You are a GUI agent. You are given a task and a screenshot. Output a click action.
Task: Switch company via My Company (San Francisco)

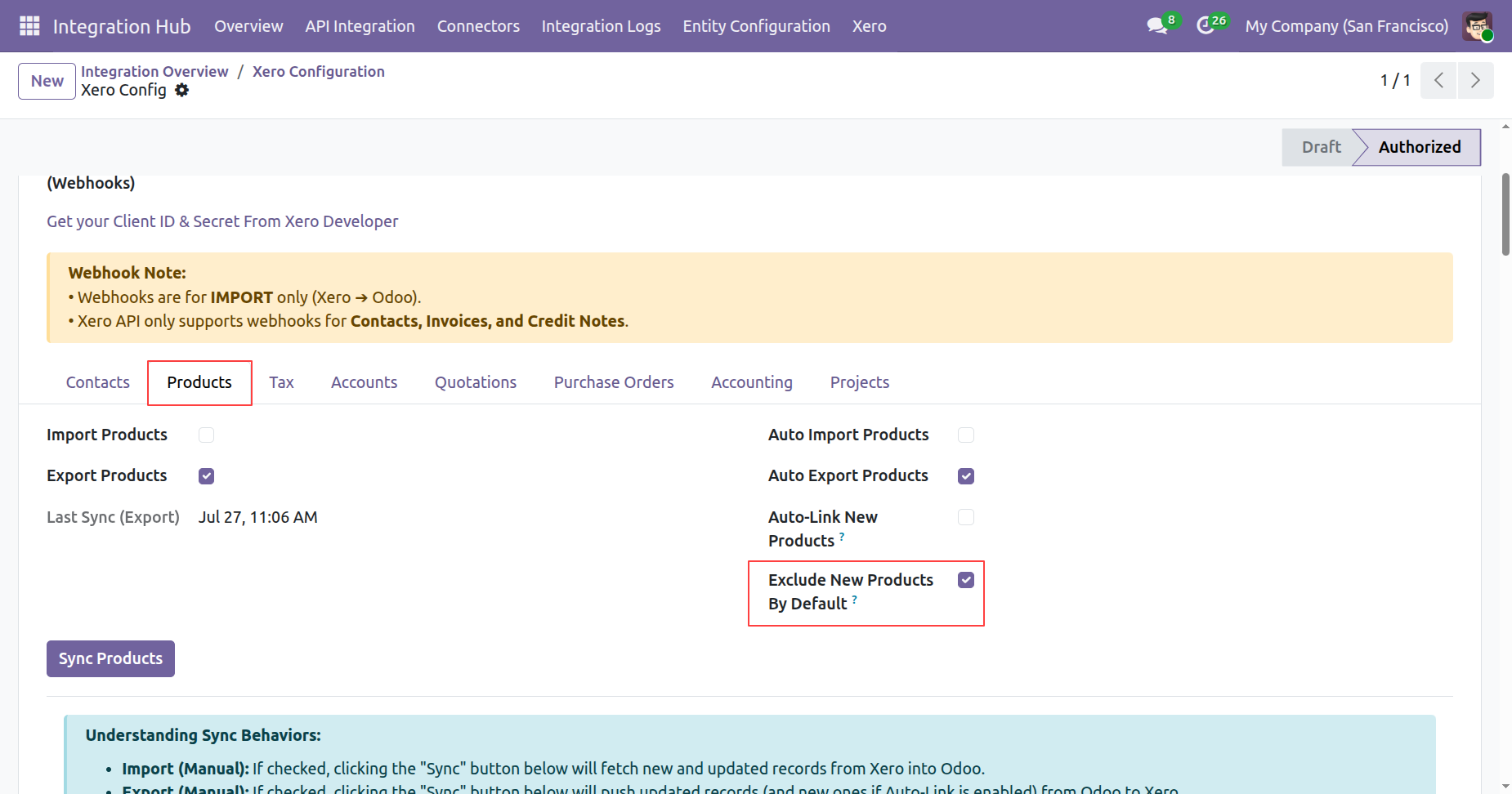1347,26
